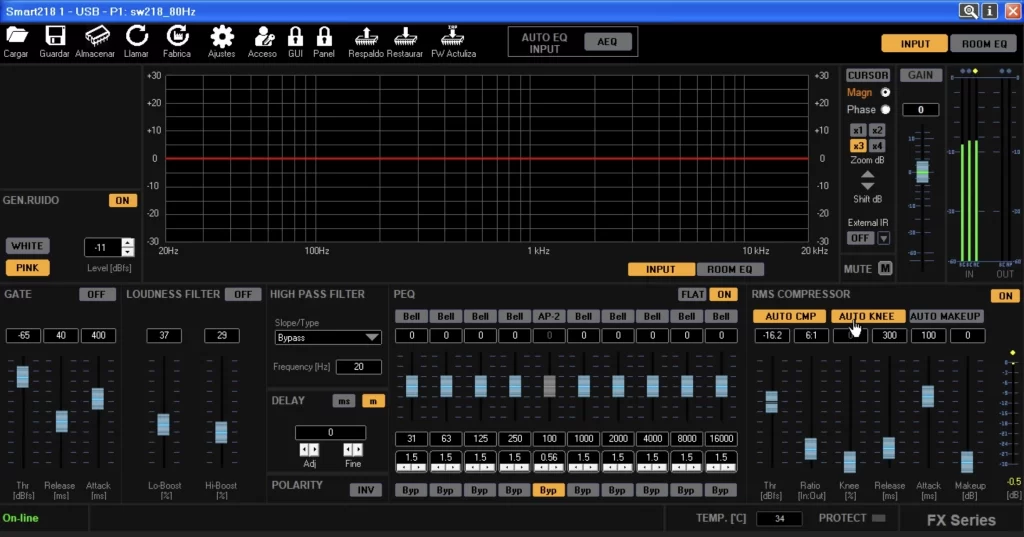Turn off the noise generator ON toggle
Viewport: 1024px width, 537px height.
[x=122, y=200]
